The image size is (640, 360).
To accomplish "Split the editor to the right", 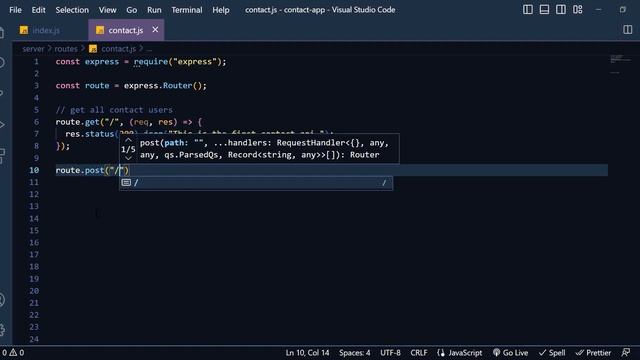I will point(627,29).
